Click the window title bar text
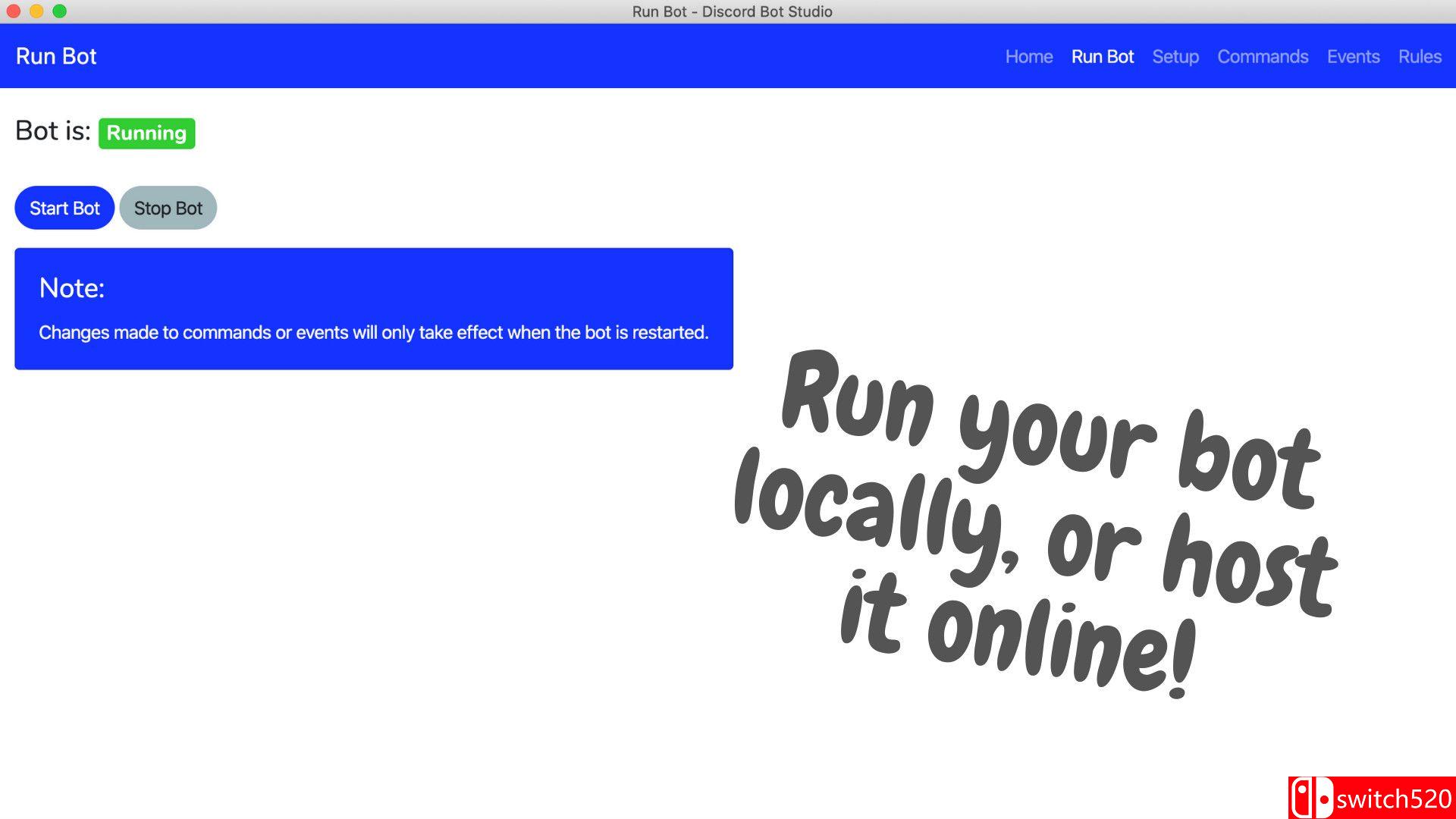This screenshot has width=1456, height=819. pyautogui.click(x=732, y=11)
